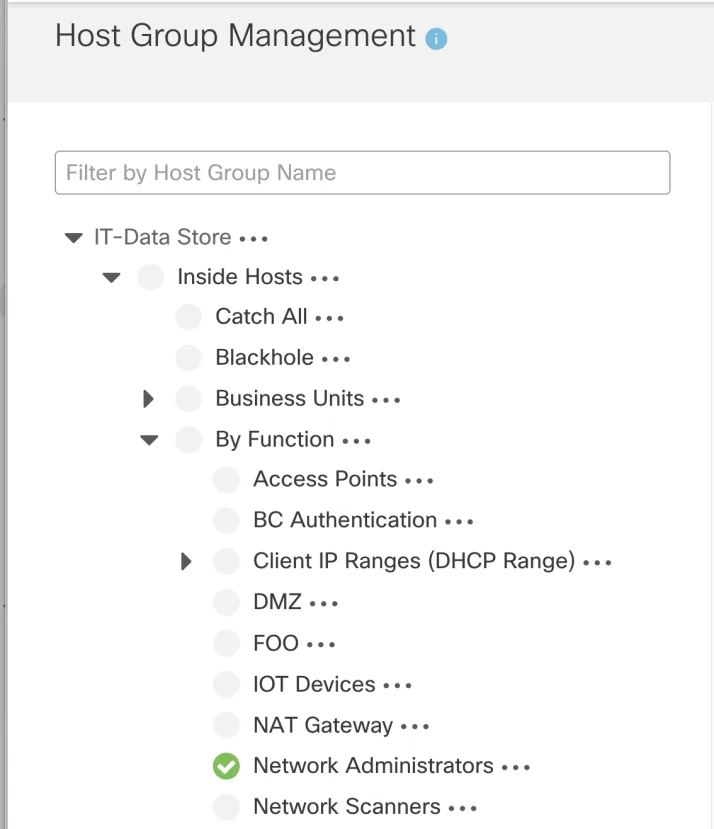Screen dimensions: 714x829
Task: Deselect the green Network Administrators checkmark
Action: 226,766
